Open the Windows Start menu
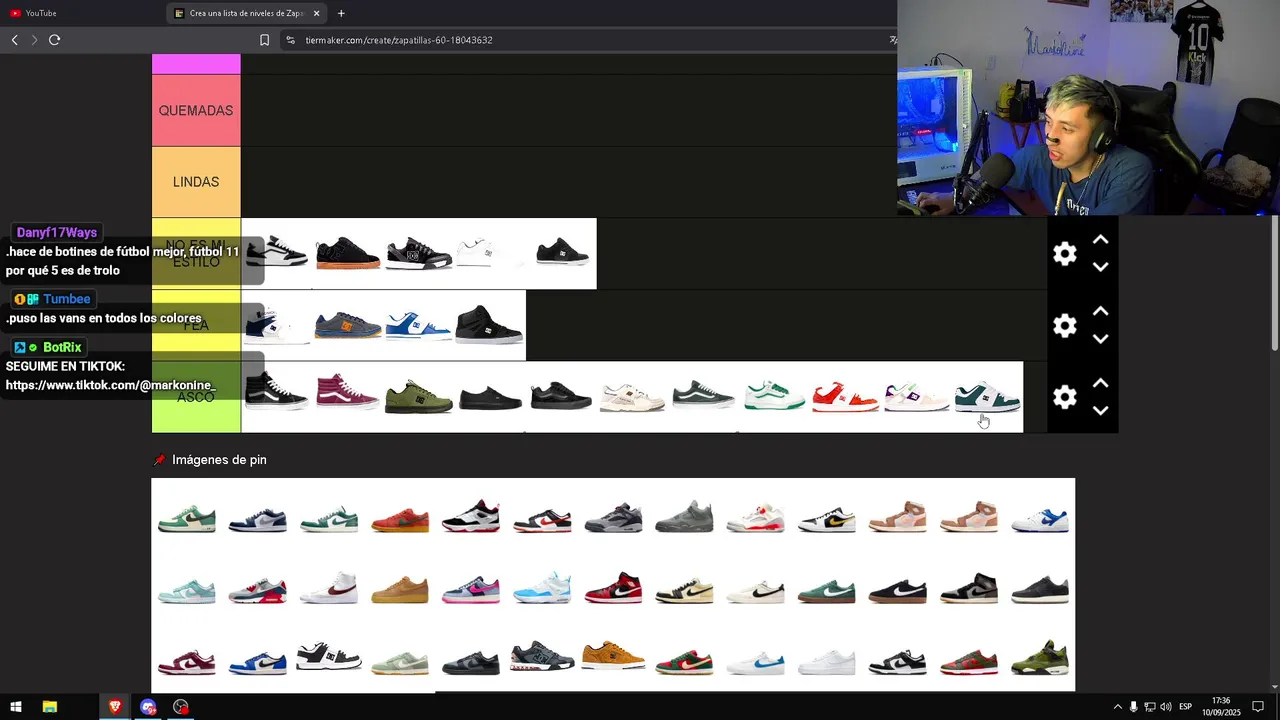The width and height of the screenshot is (1280, 720). (x=16, y=707)
